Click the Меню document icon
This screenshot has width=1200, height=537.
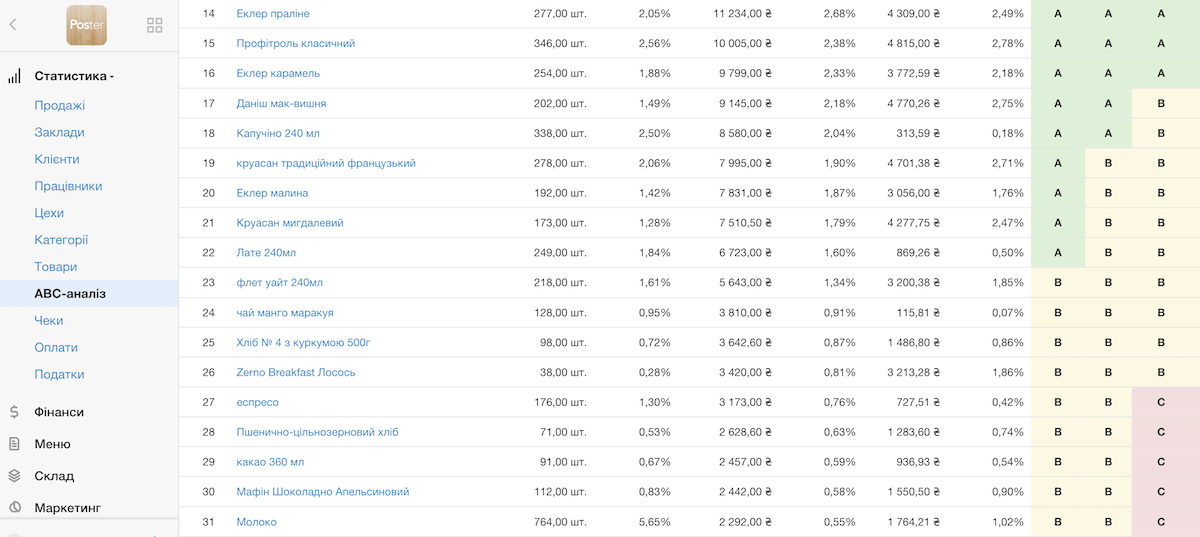coord(14,444)
